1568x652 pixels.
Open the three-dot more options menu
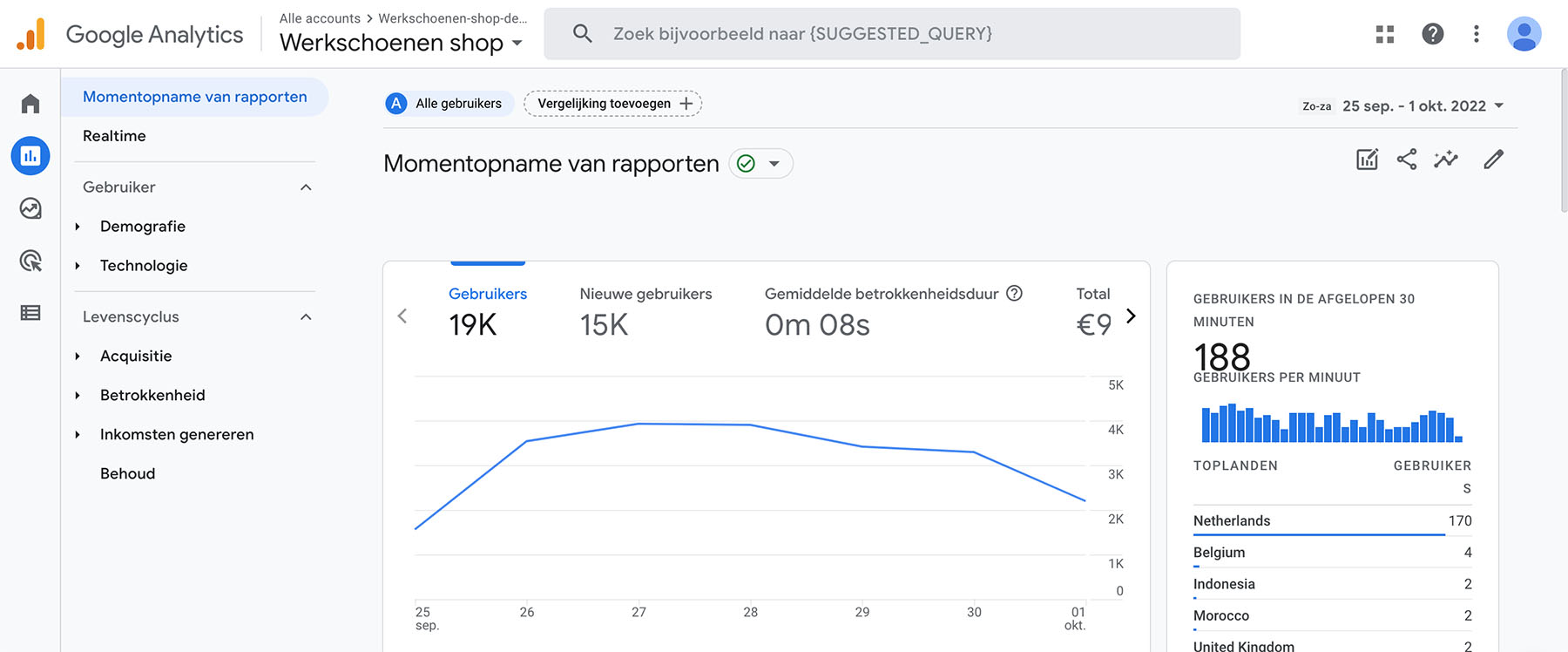click(1476, 34)
